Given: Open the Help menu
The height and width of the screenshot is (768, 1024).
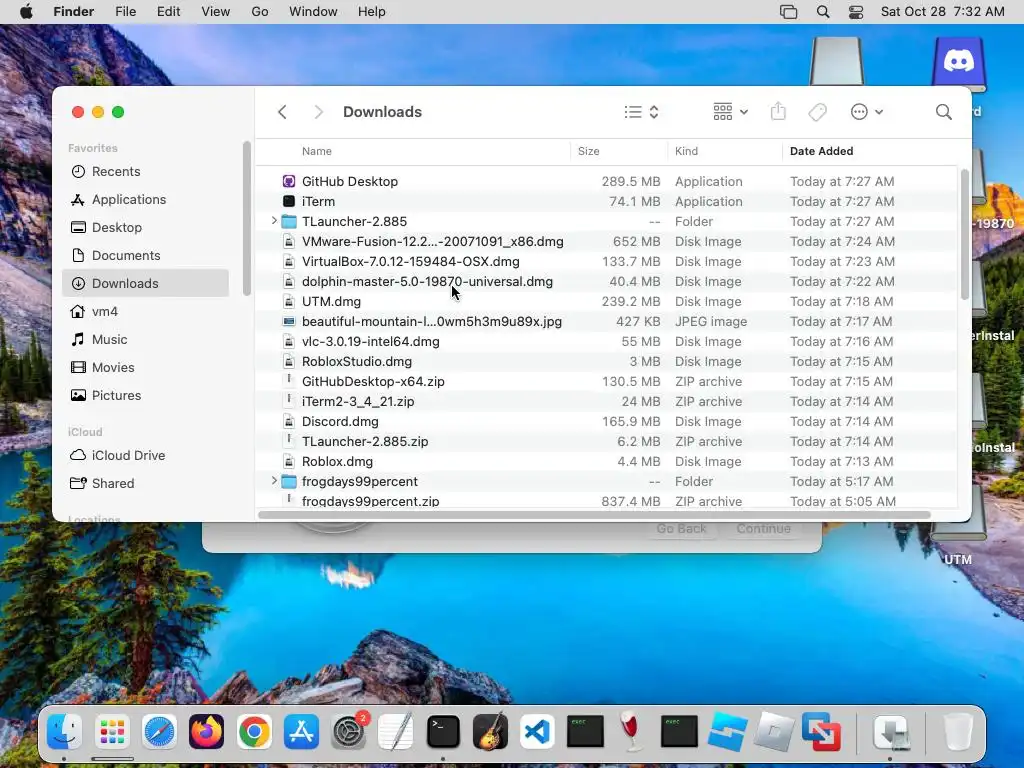Looking at the screenshot, I should [372, 12].
